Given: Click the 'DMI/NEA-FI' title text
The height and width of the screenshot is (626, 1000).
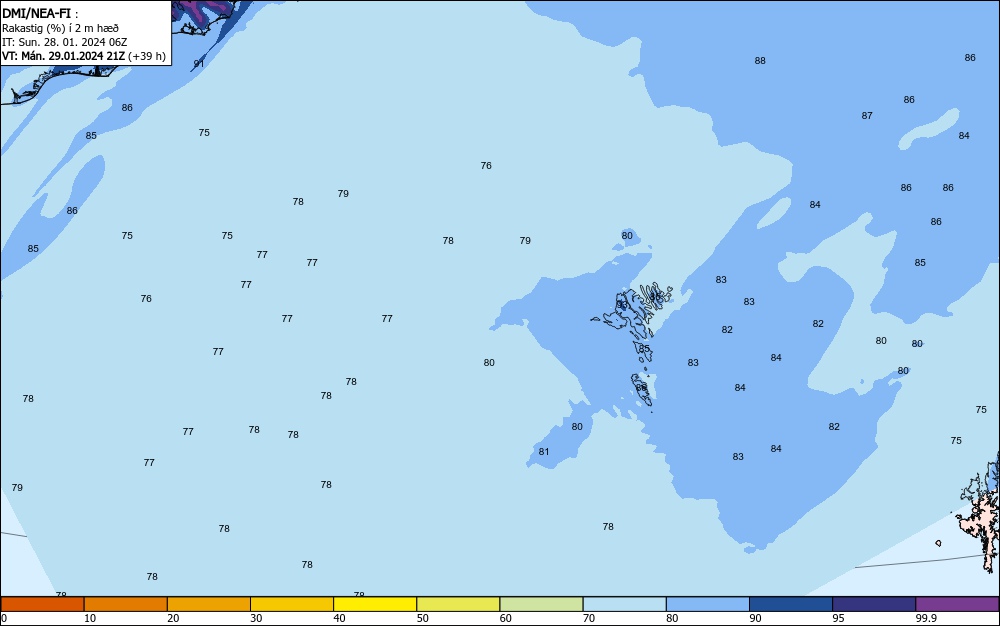Looking at the screenshot, I should 36,13.
